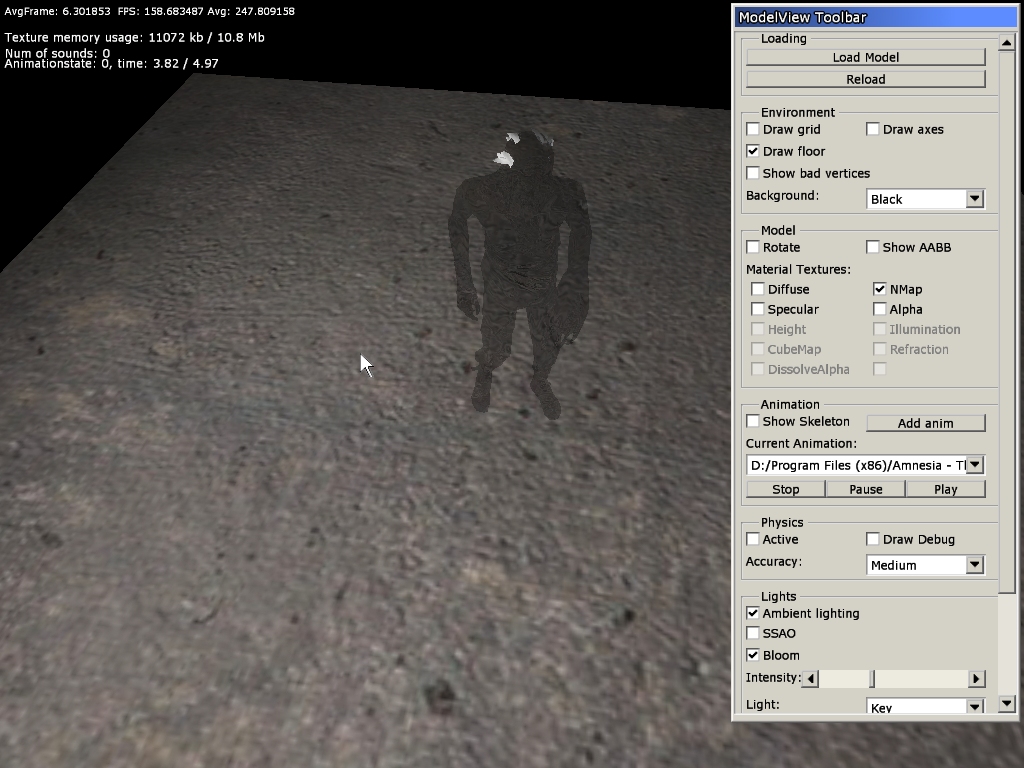This screenshot has width=1024, height=768.
Task: Click the Load Model button
Action: tap(865, 57)
